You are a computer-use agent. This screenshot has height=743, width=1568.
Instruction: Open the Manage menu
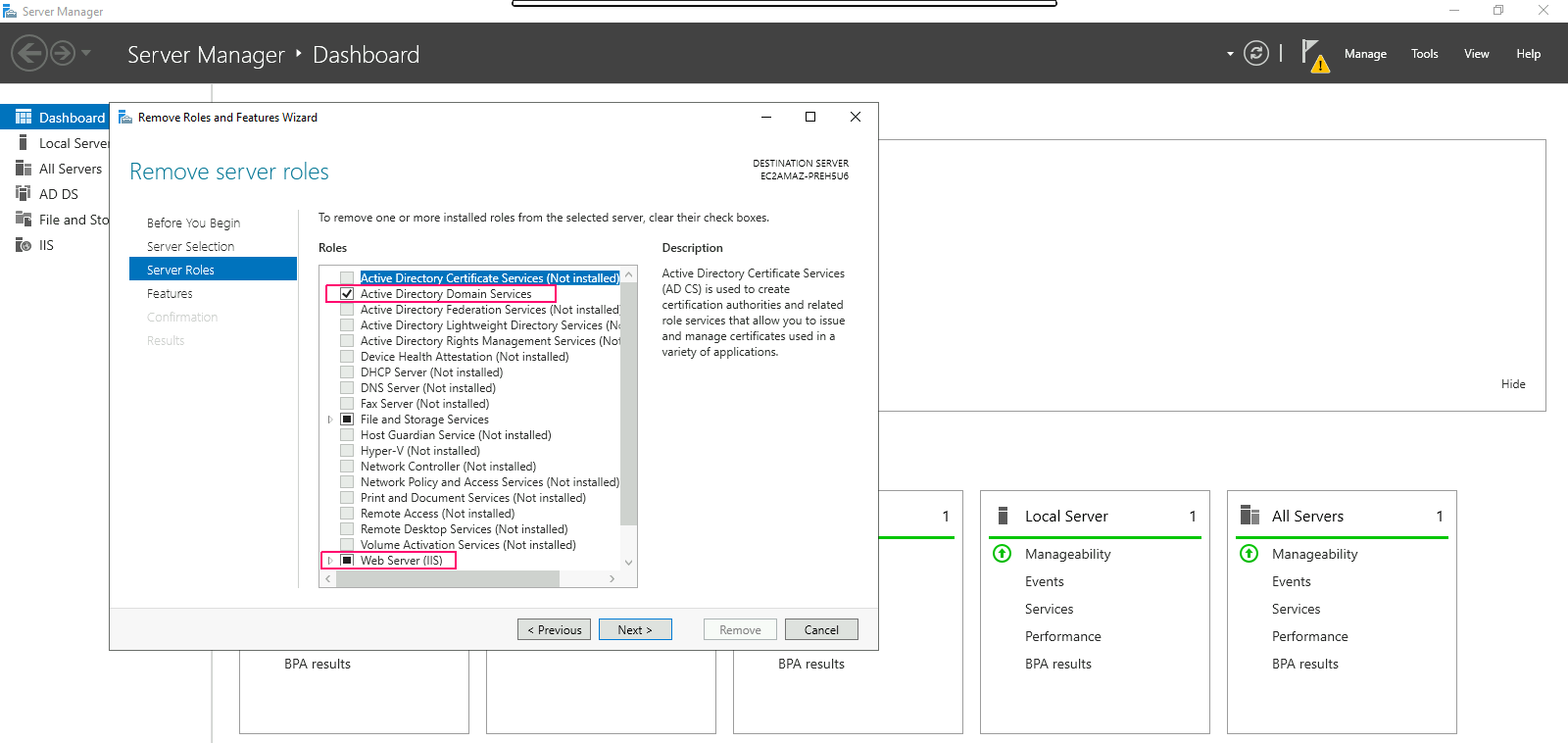point(1365,54)
